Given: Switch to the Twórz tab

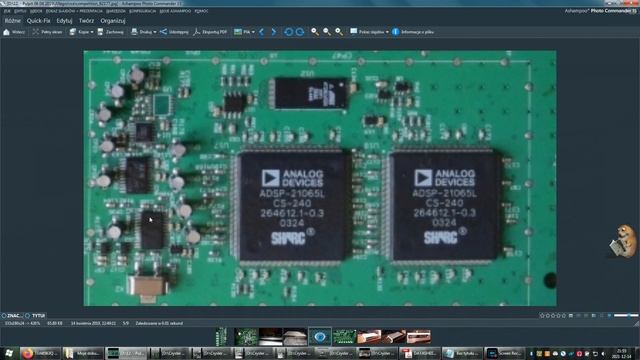Looking at the screenshot, I should (x=86, y=20).
